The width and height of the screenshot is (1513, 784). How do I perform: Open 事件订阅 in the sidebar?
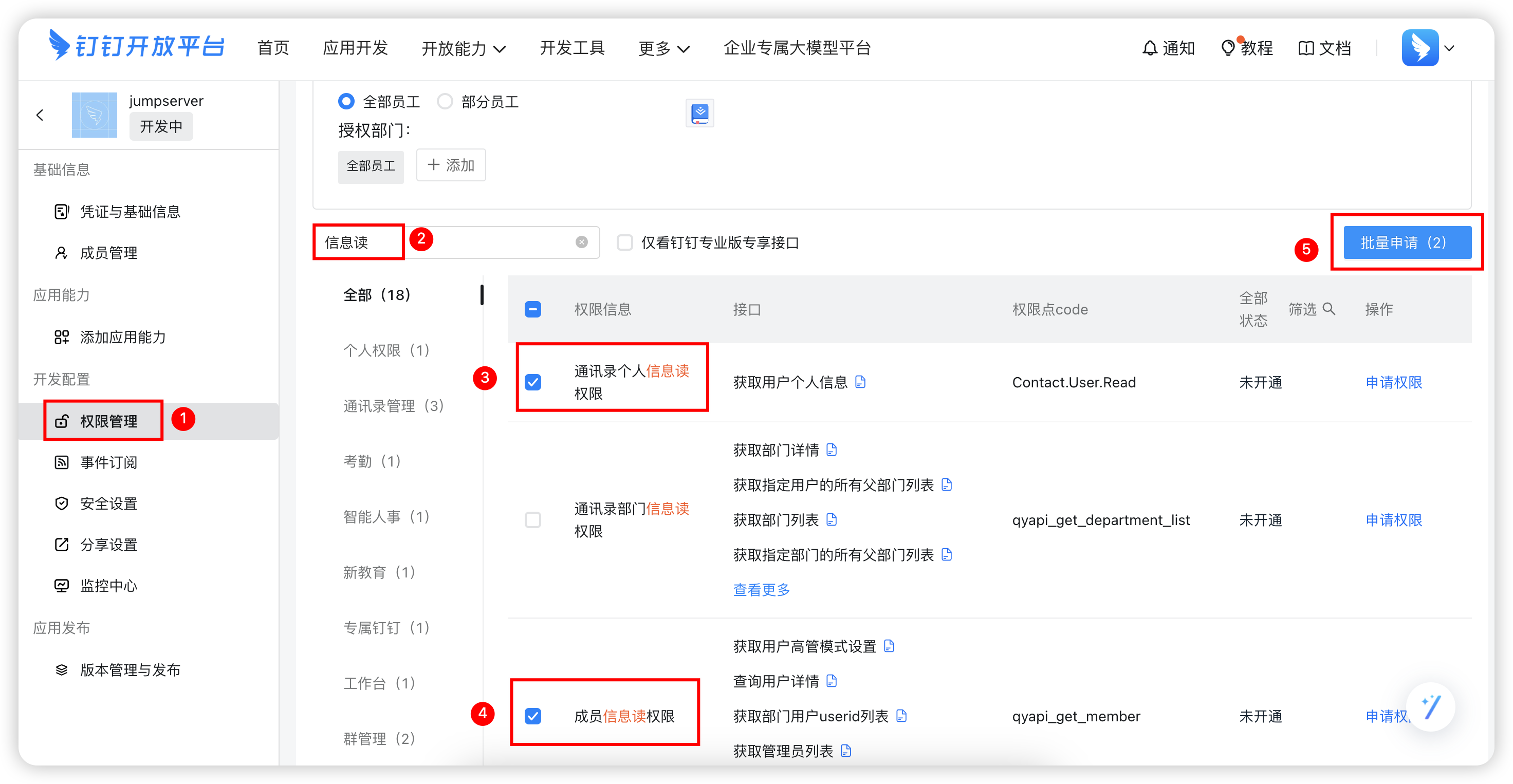coord(108,462)
